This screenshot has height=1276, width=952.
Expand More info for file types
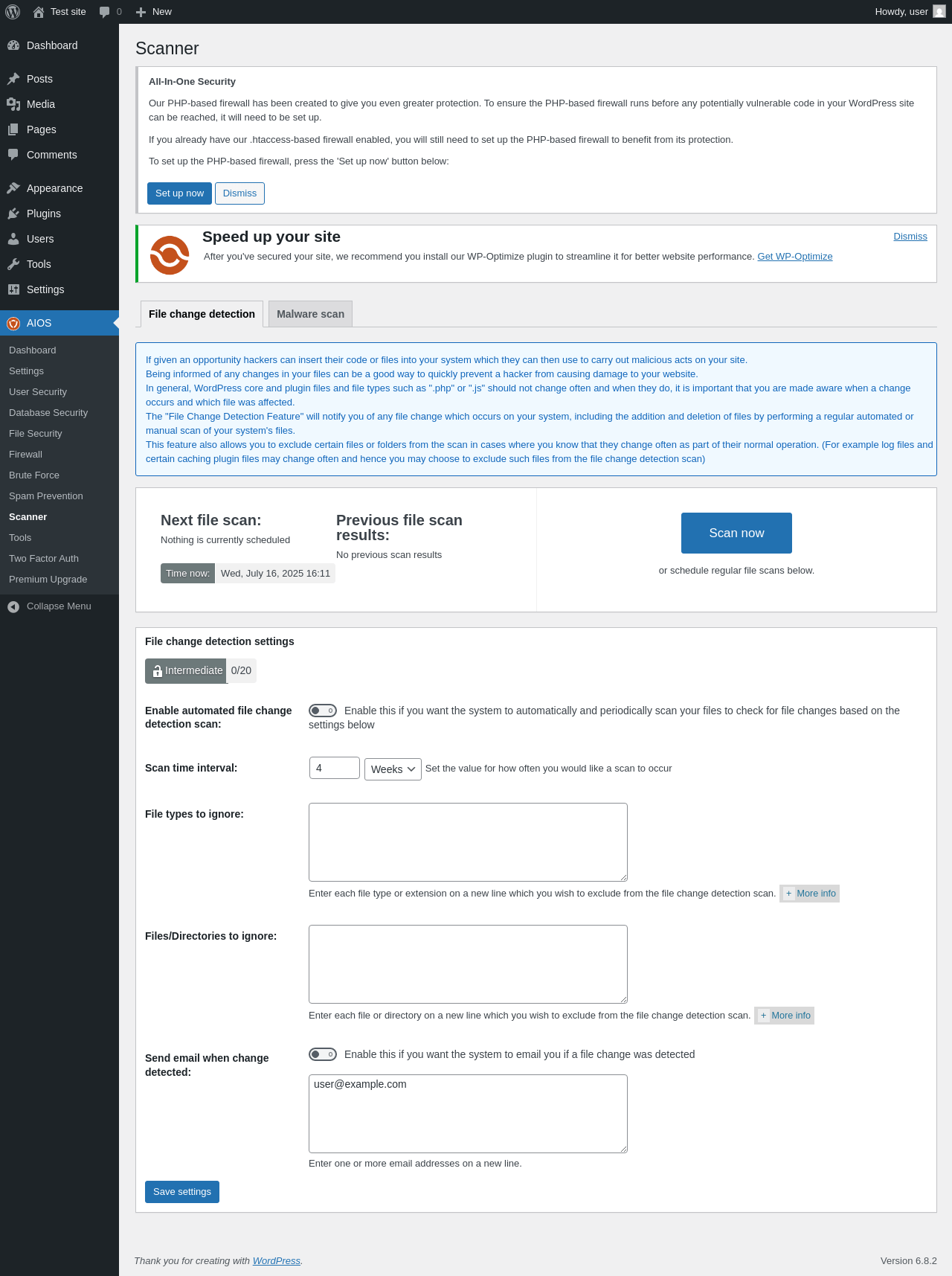(809, 894)
